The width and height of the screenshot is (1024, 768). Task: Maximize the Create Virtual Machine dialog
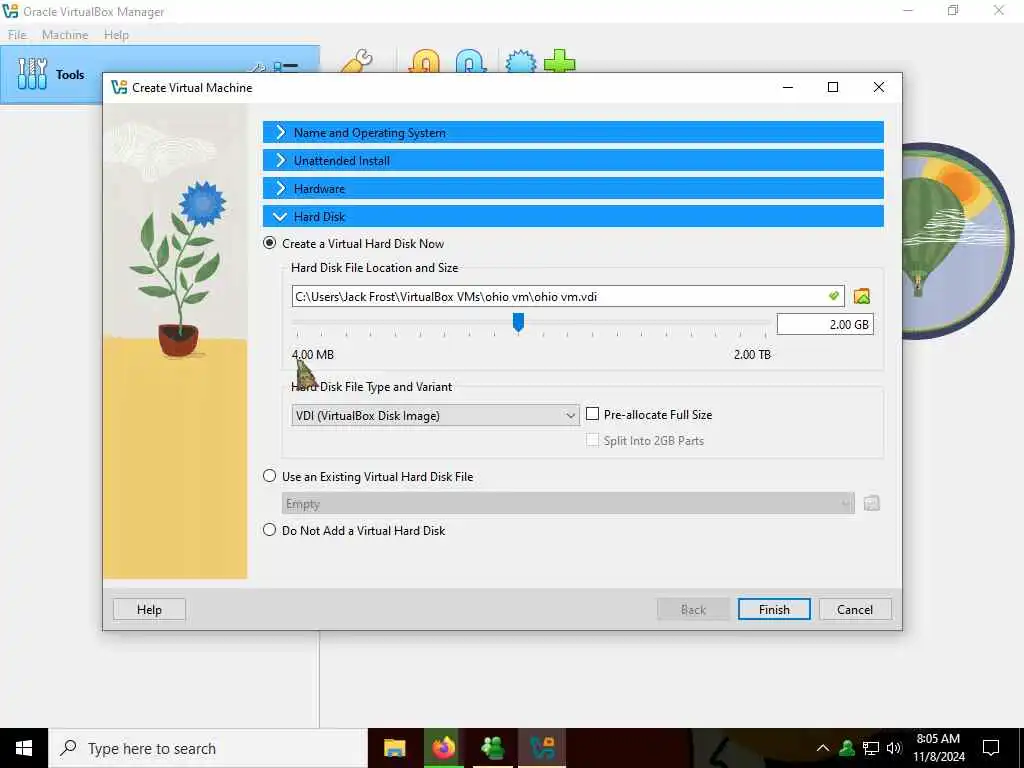click(x=833, y=87)
